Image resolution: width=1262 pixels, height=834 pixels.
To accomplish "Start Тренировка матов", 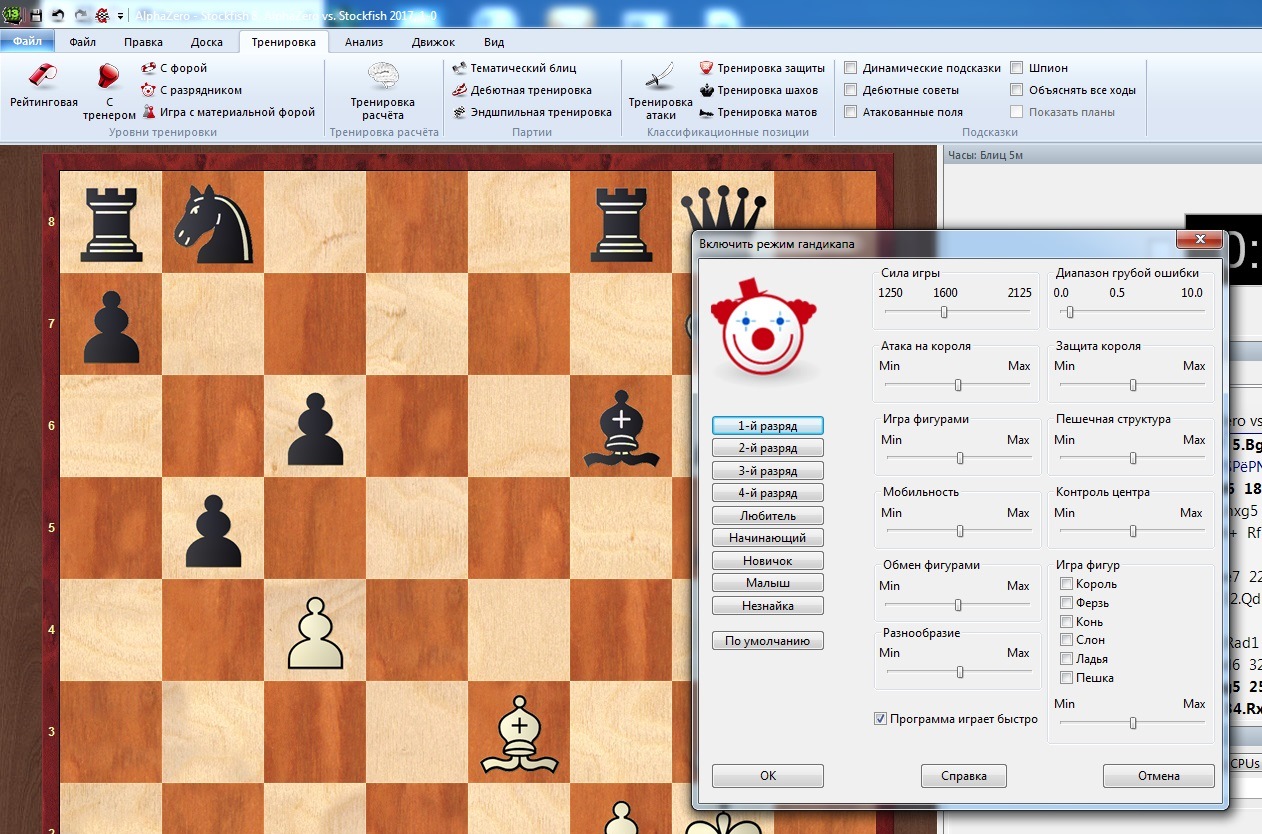I will pyautogui.click(x=758, y=112).
